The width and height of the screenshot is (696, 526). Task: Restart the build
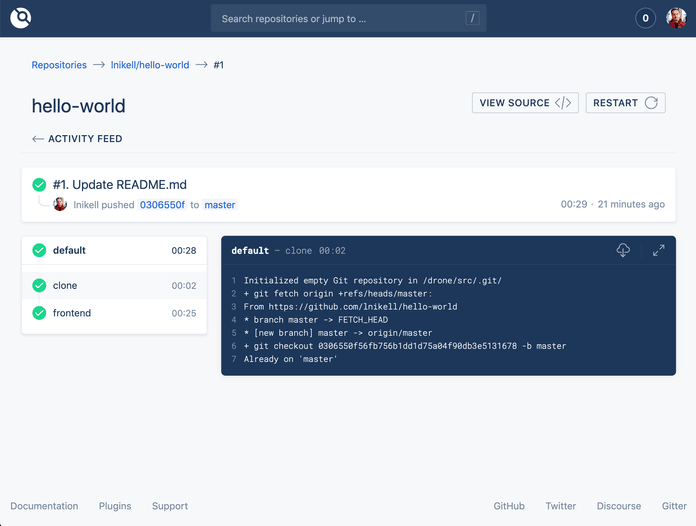tap(625, 103)
